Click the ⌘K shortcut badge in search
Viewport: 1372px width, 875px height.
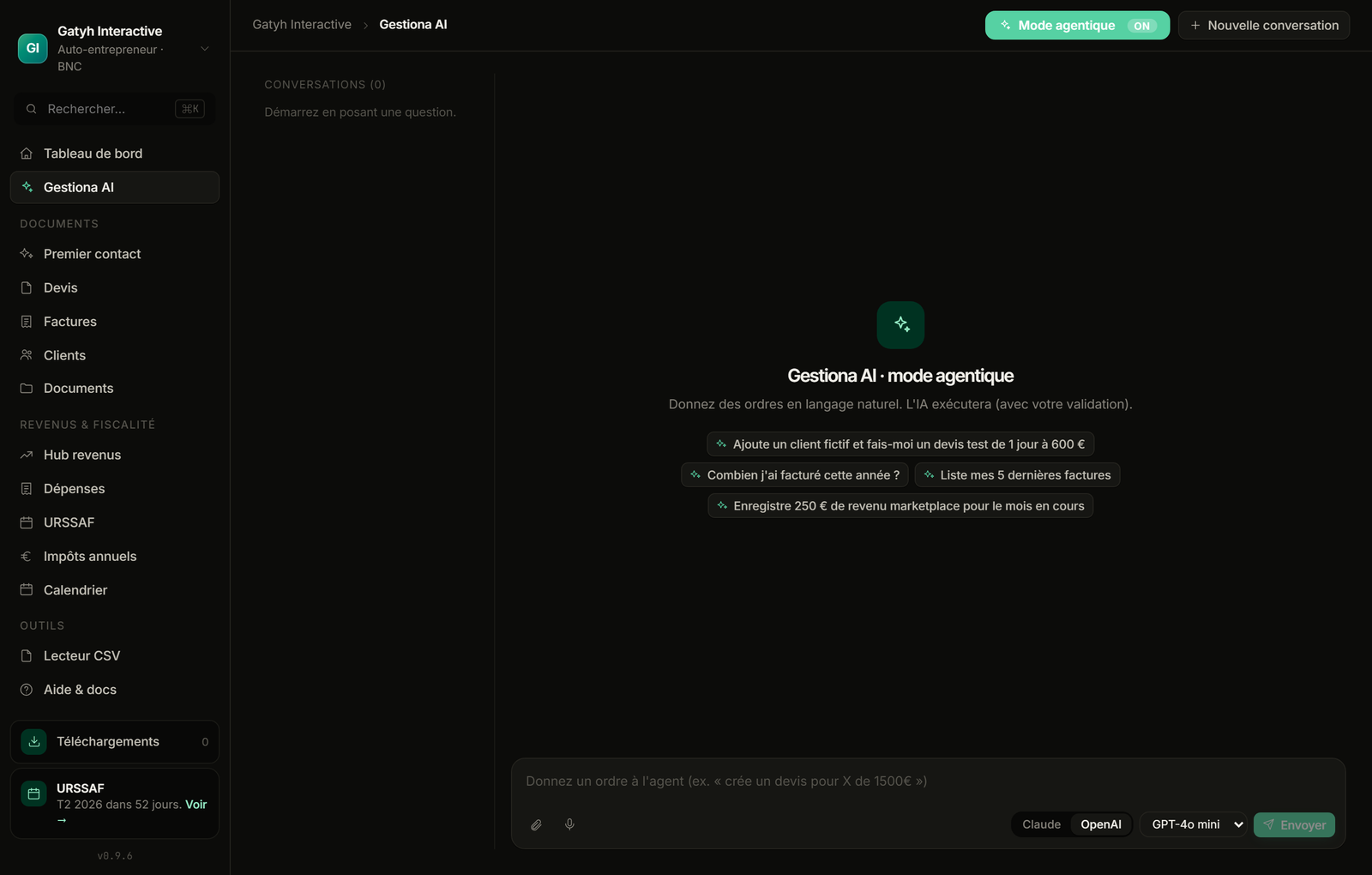point(190,109)
